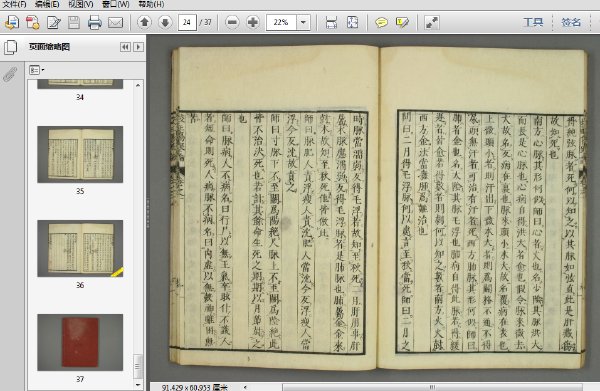Click the page thumbnails panel icon
Image resolution: width=600 pixels, height=391 pixels.
10,47
